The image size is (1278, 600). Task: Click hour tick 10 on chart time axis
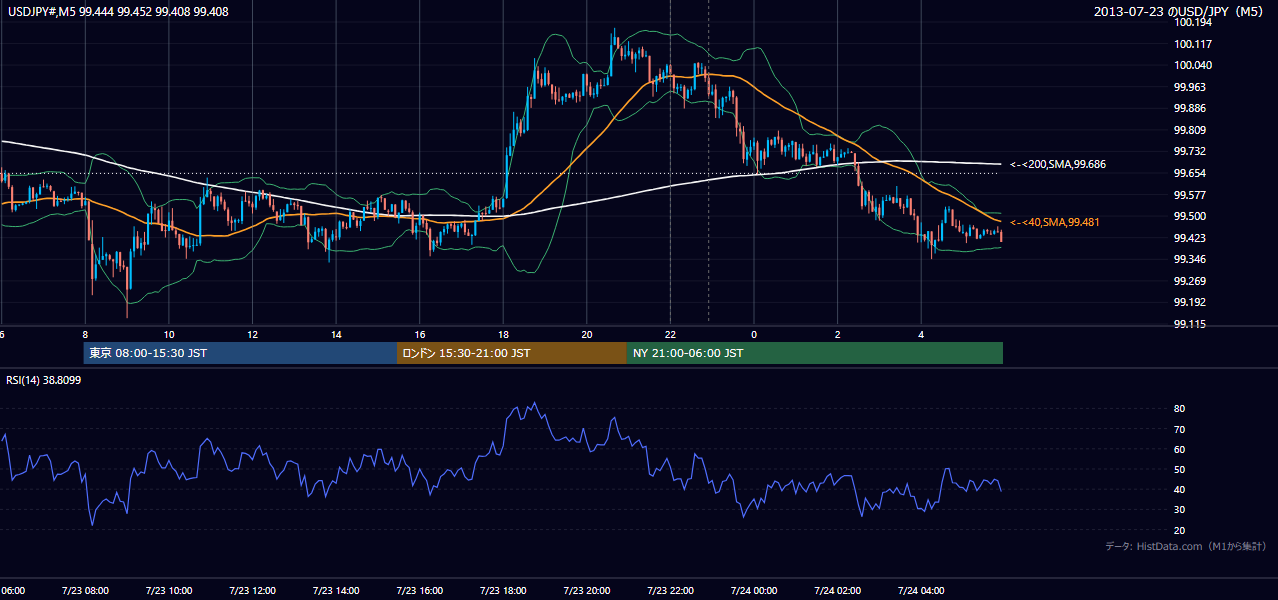coord(169,335)
